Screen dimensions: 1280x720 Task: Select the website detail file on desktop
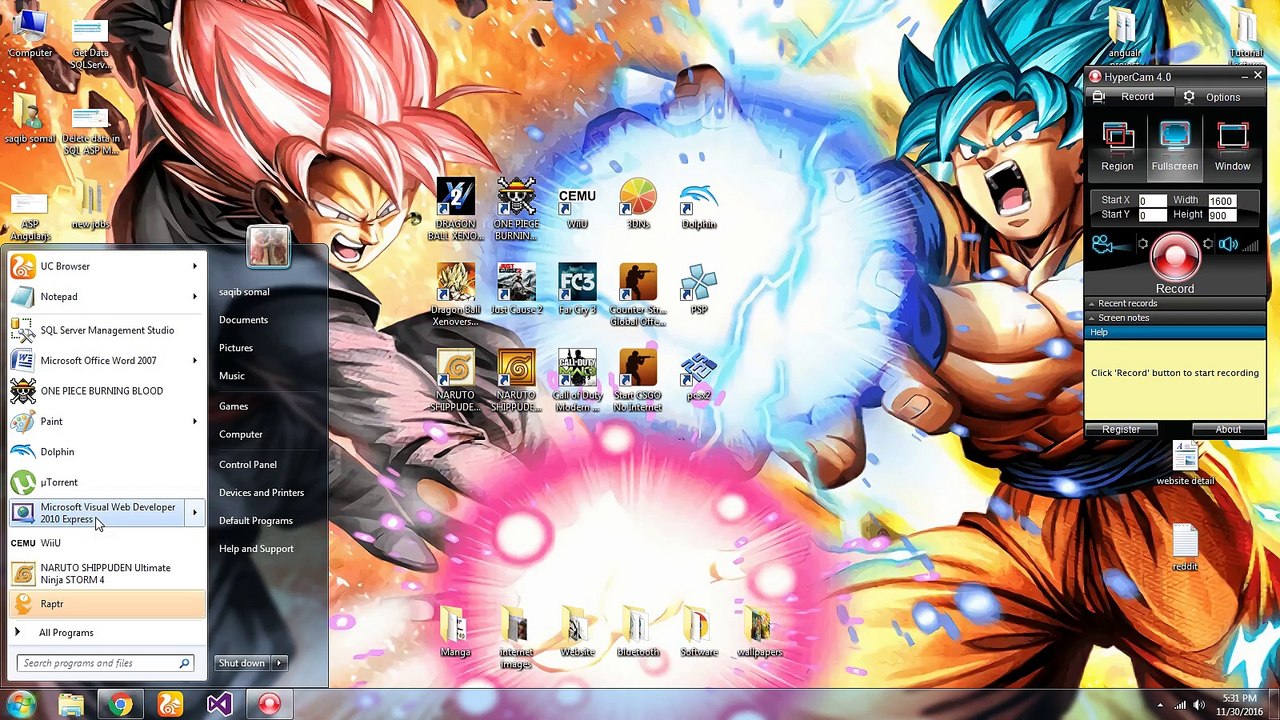click(x=1185, y=462)
